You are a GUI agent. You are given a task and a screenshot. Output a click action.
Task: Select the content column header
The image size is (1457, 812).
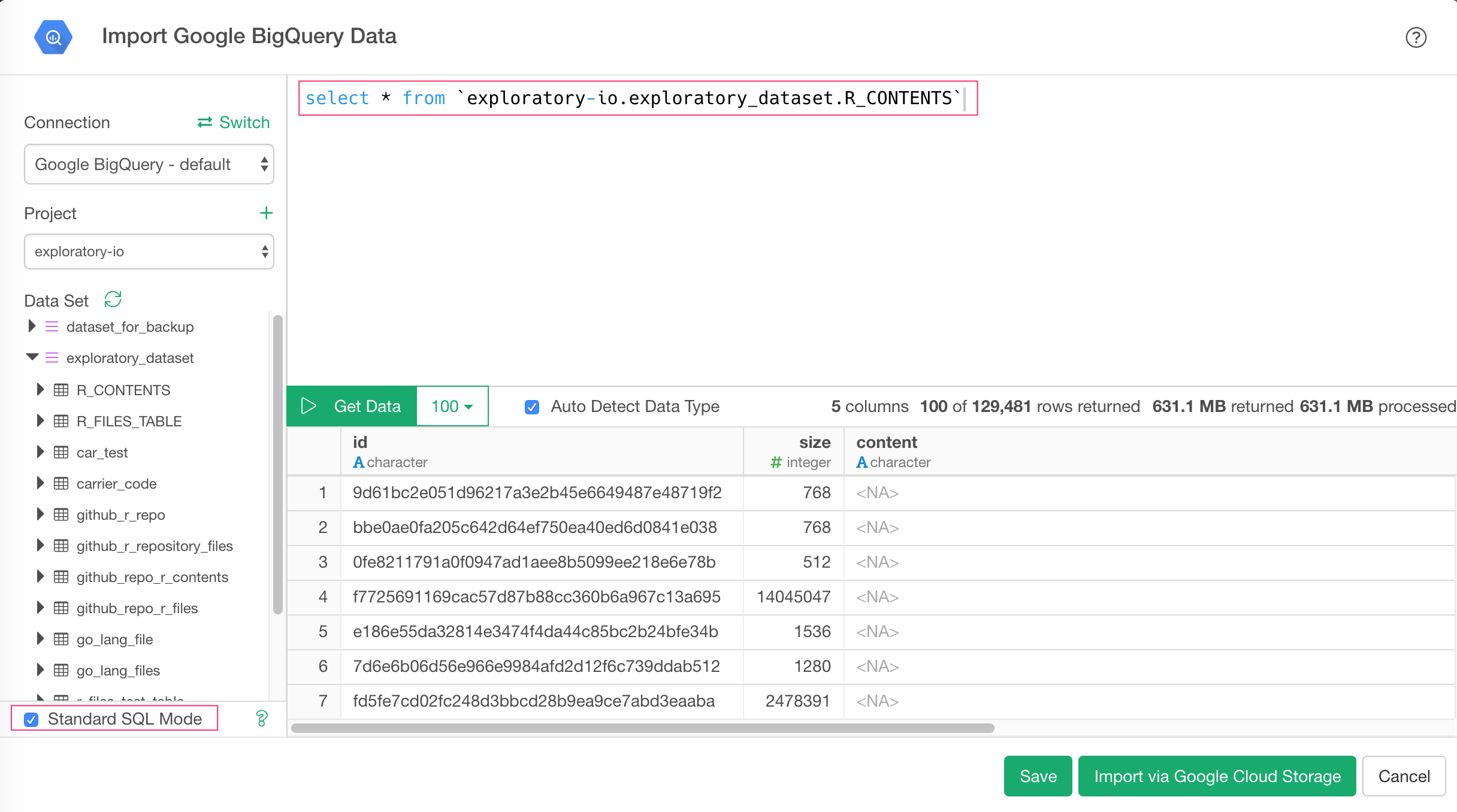pyautogui.click(x=1150, y=452)
